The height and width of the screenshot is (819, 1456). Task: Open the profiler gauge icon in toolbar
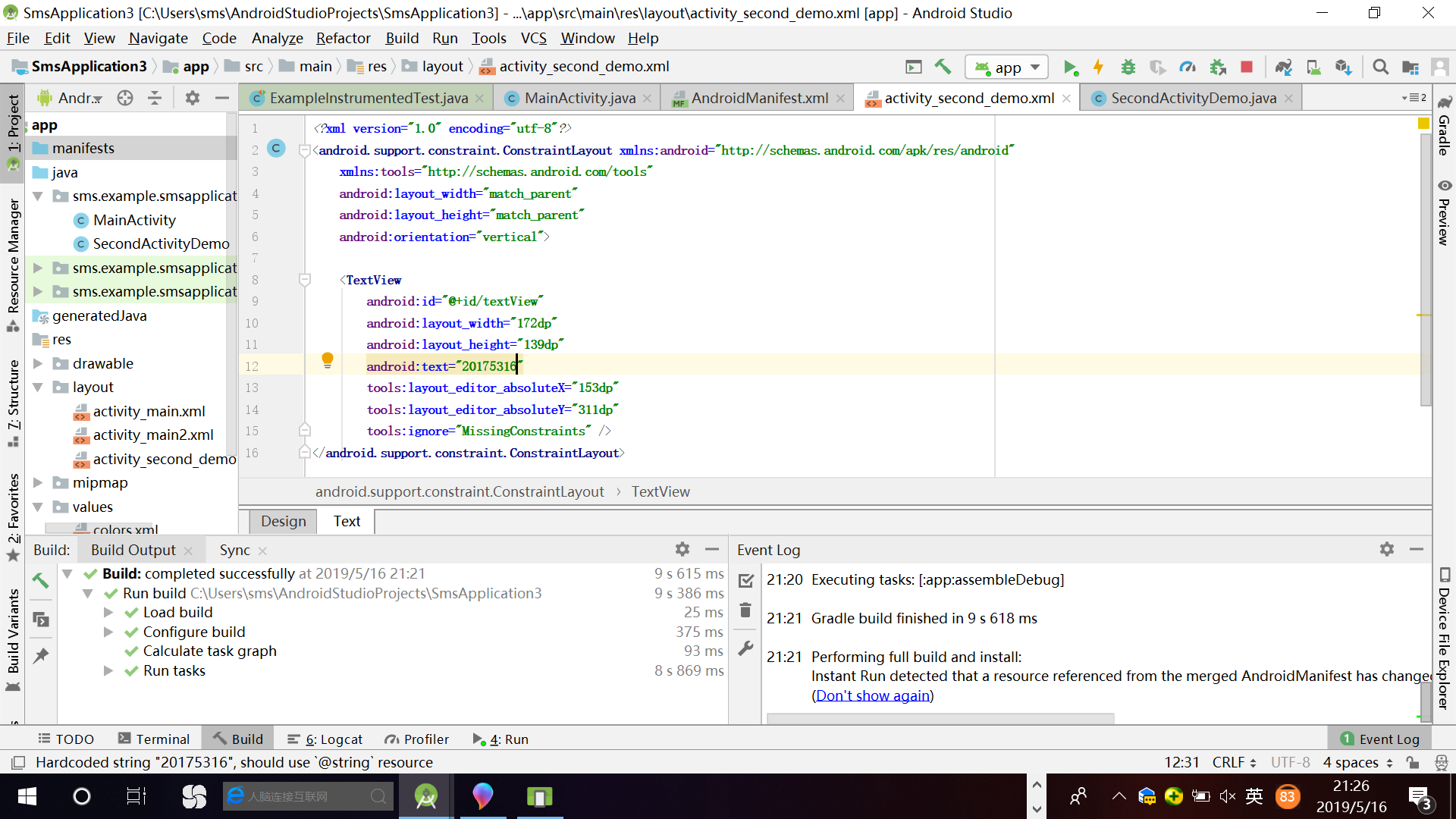point(1188,67)
